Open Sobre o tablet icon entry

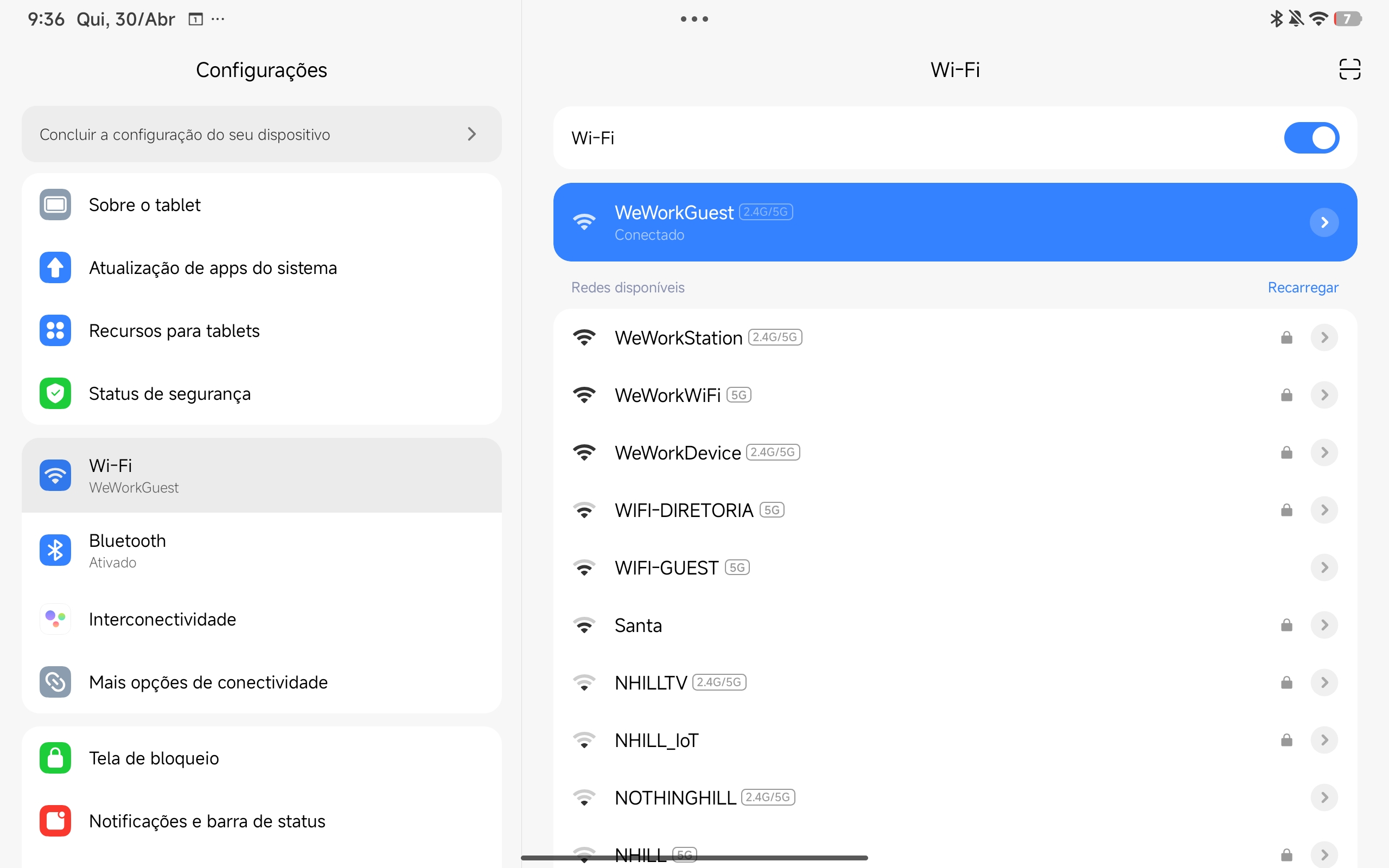55,205
